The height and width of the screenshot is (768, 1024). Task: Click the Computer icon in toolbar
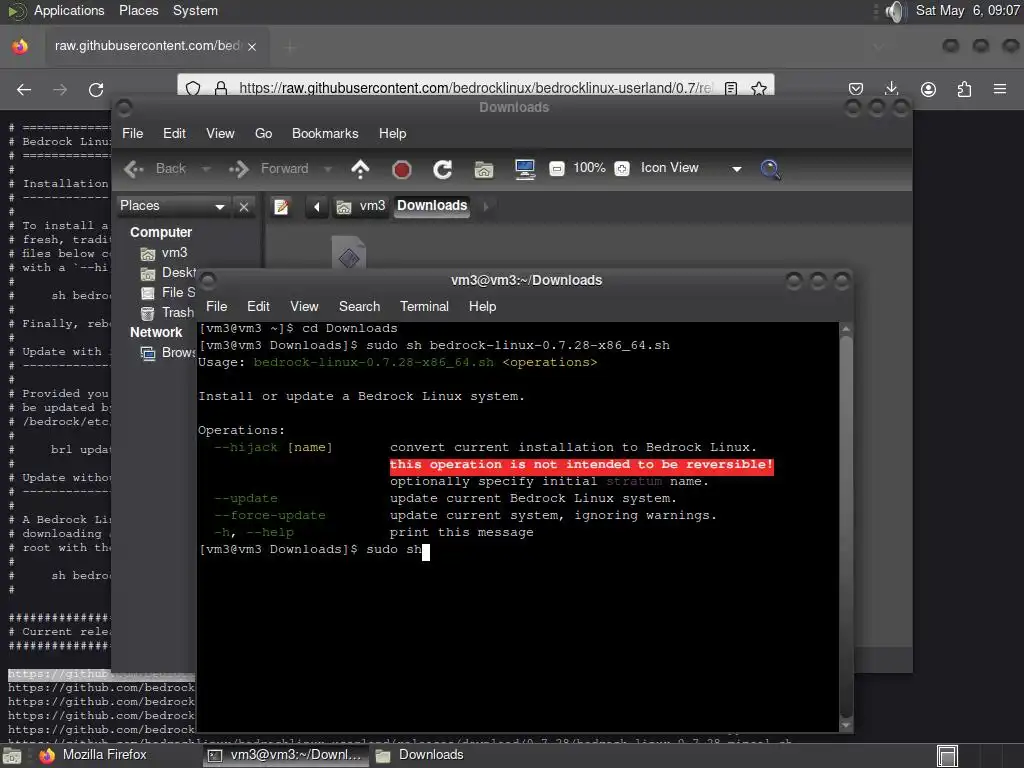point(525,169)
